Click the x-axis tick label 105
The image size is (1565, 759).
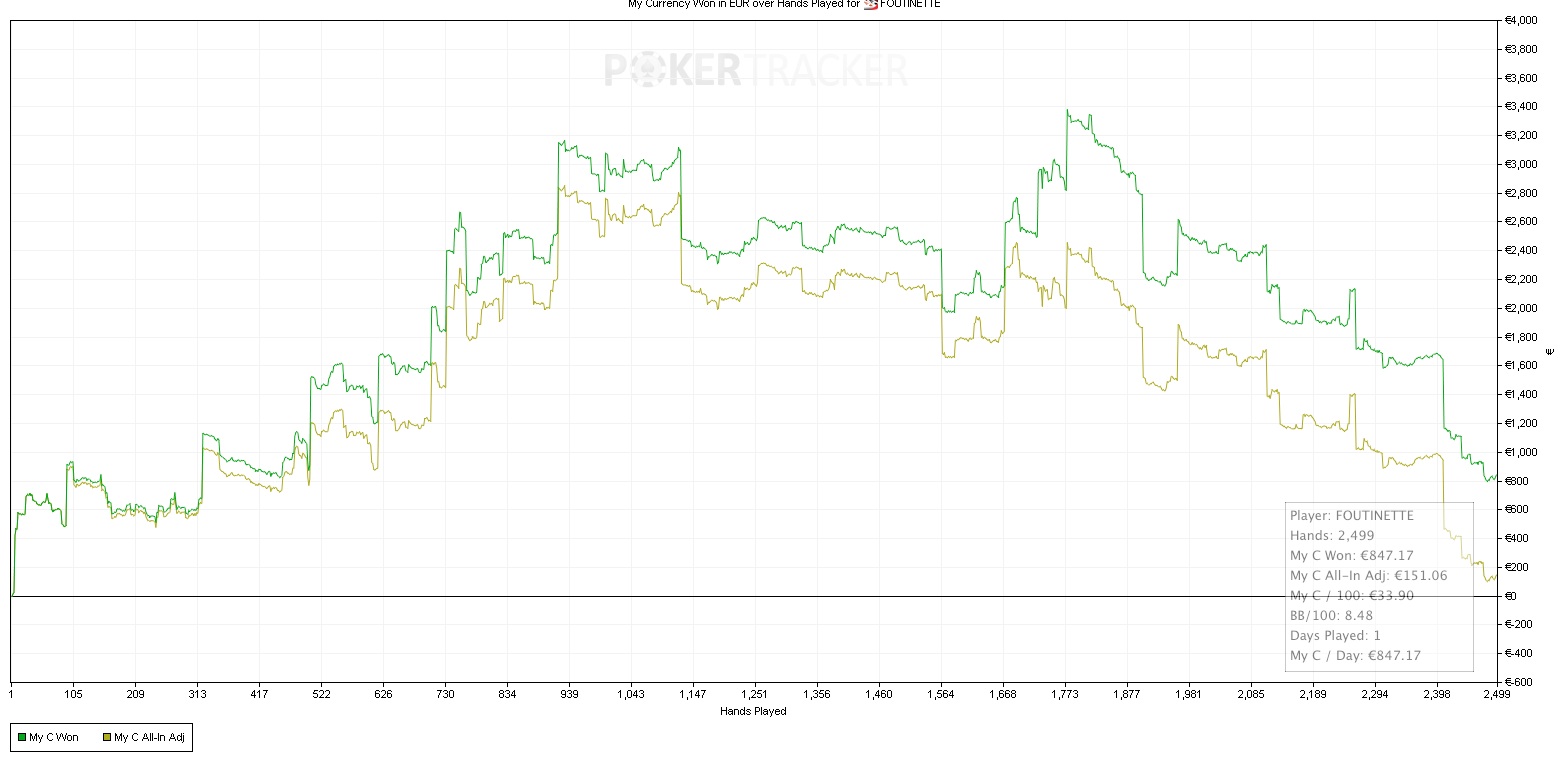pyautogui.click(x=73, y=694)
